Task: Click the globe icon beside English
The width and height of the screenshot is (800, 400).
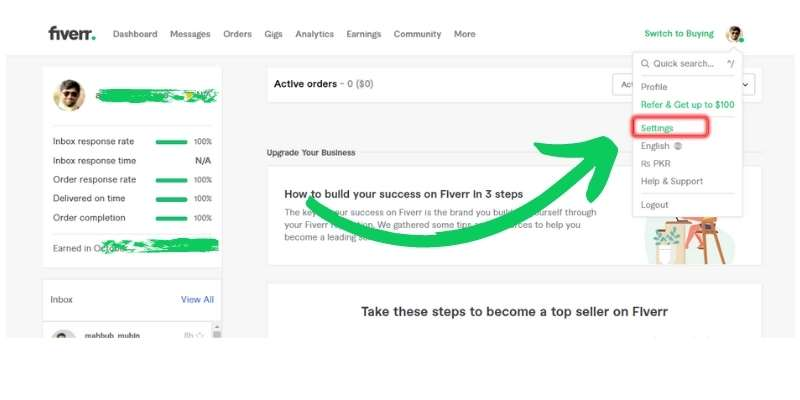Action: [x=678, y=146]
